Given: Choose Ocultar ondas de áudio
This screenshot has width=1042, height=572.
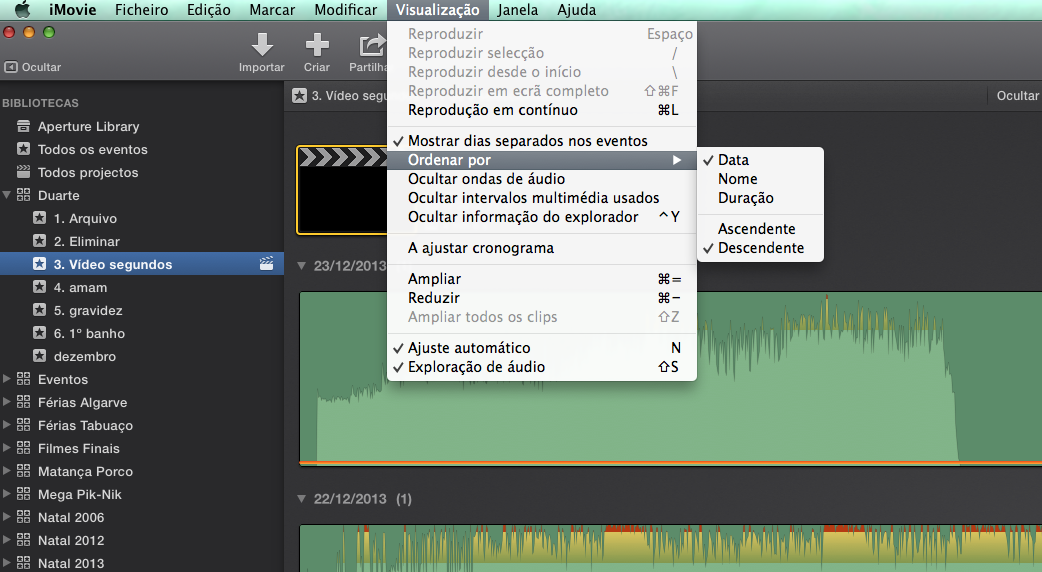Looking at the screenshot, I should coord(542,179).
